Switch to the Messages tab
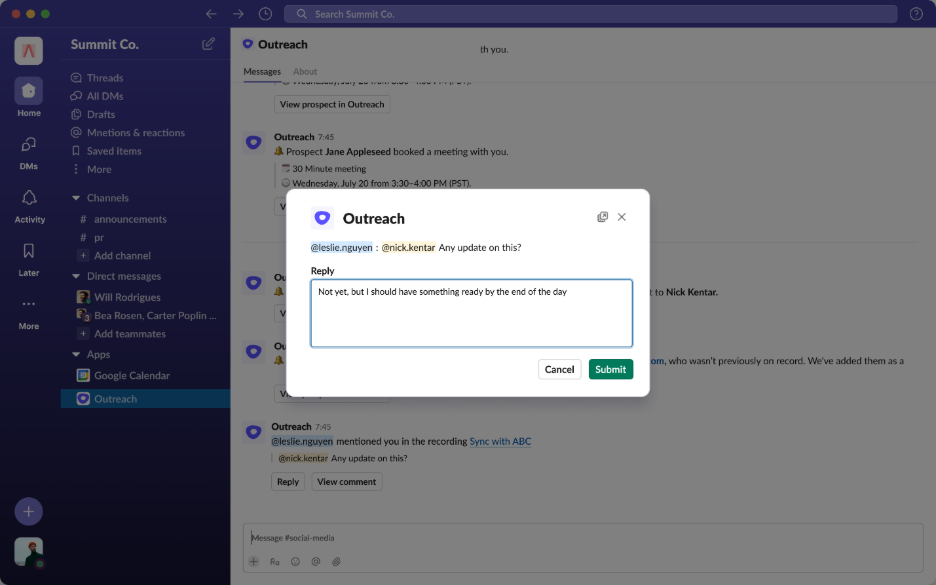This screenshot has height=585, width=936. pos(262,72)
